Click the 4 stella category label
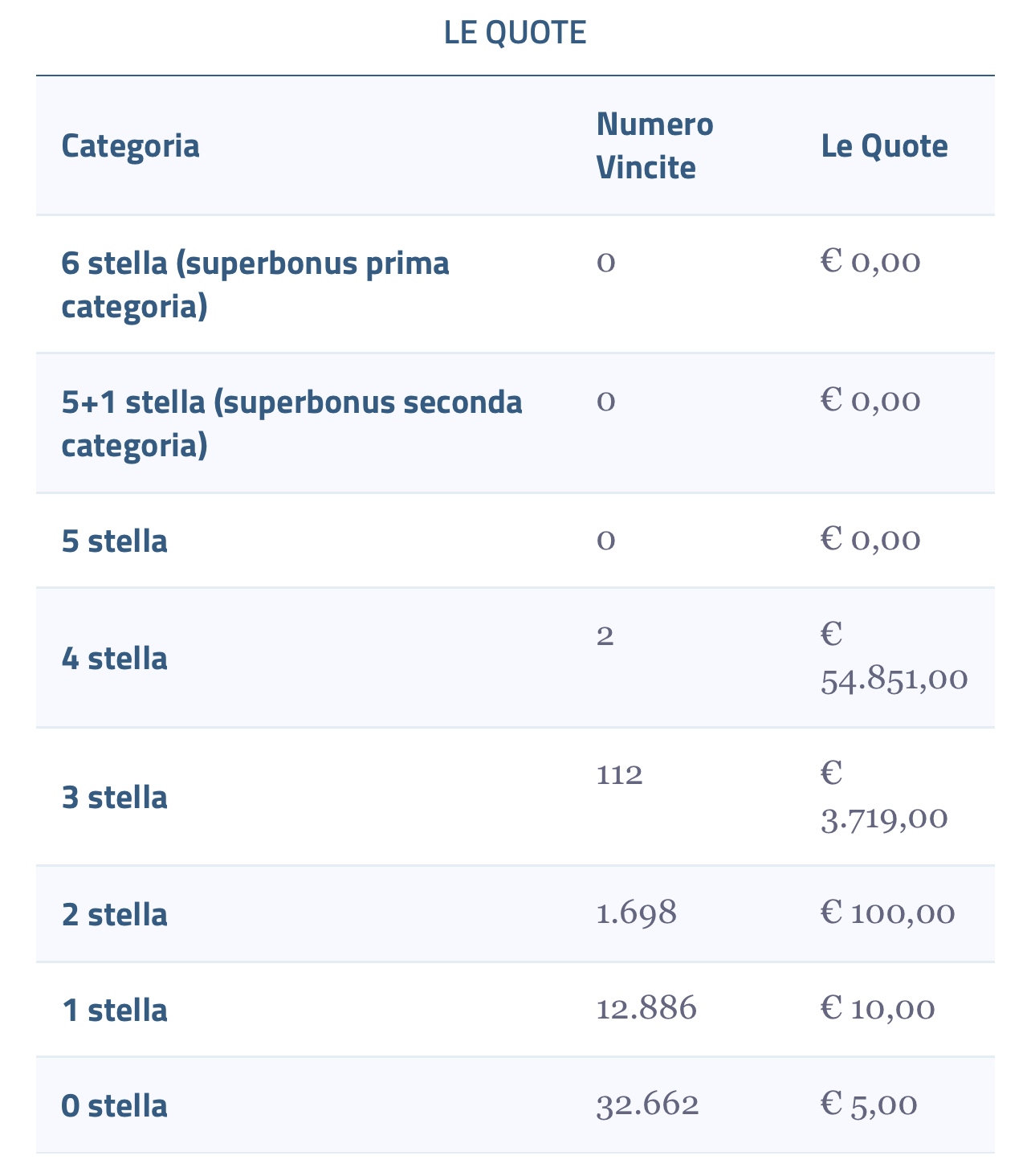Screen dimensions: 1031x1176 (114, 658)
